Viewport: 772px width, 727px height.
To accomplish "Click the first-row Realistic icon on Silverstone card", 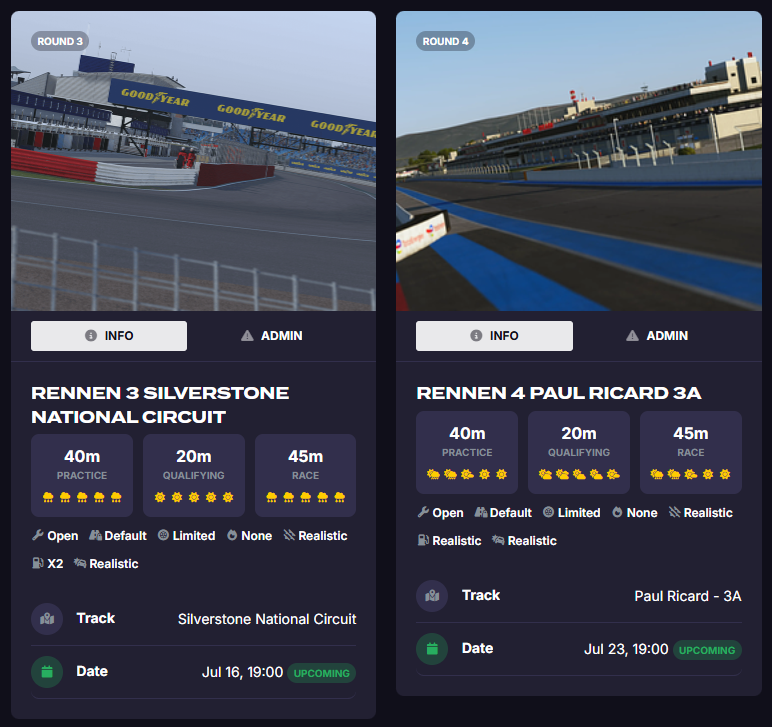I will click(290, 535).
